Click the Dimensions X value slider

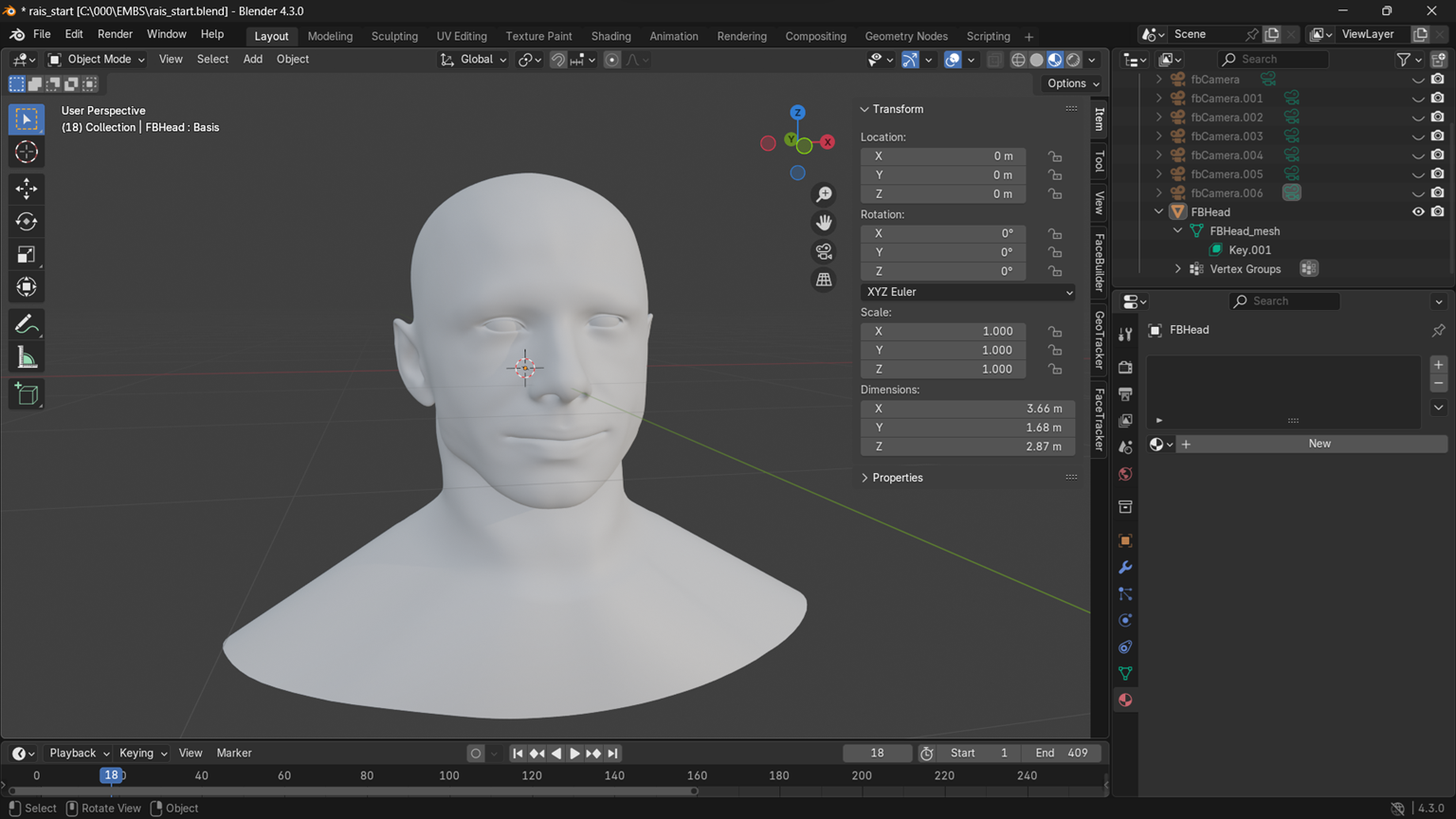tap(968, 409)
